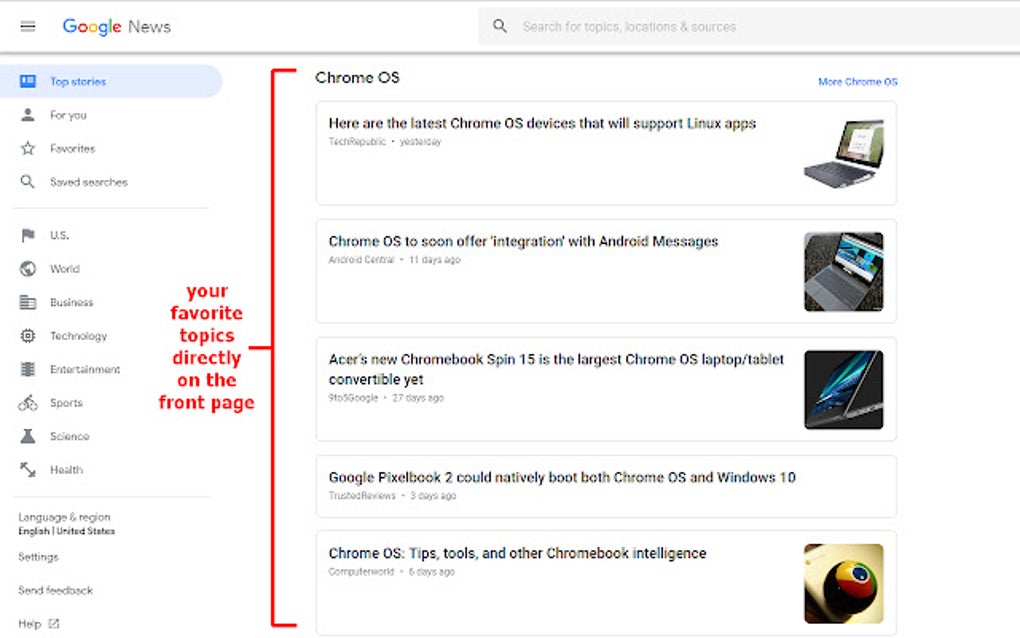Screen dimensions: 1020x638
Task: Select Top stories in sidebar
Action: [111, 81]
